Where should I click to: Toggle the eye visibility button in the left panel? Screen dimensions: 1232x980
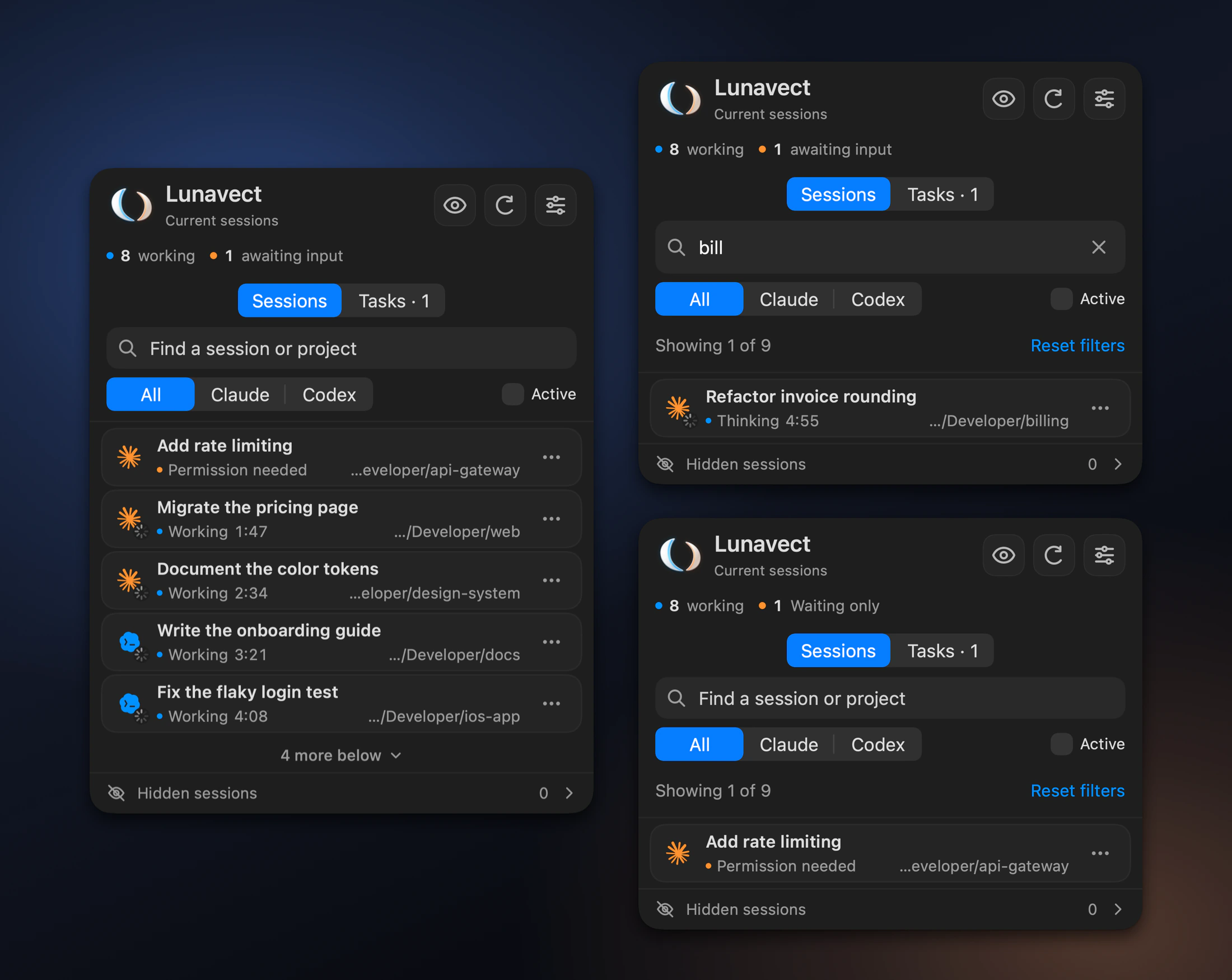point(455,205)
